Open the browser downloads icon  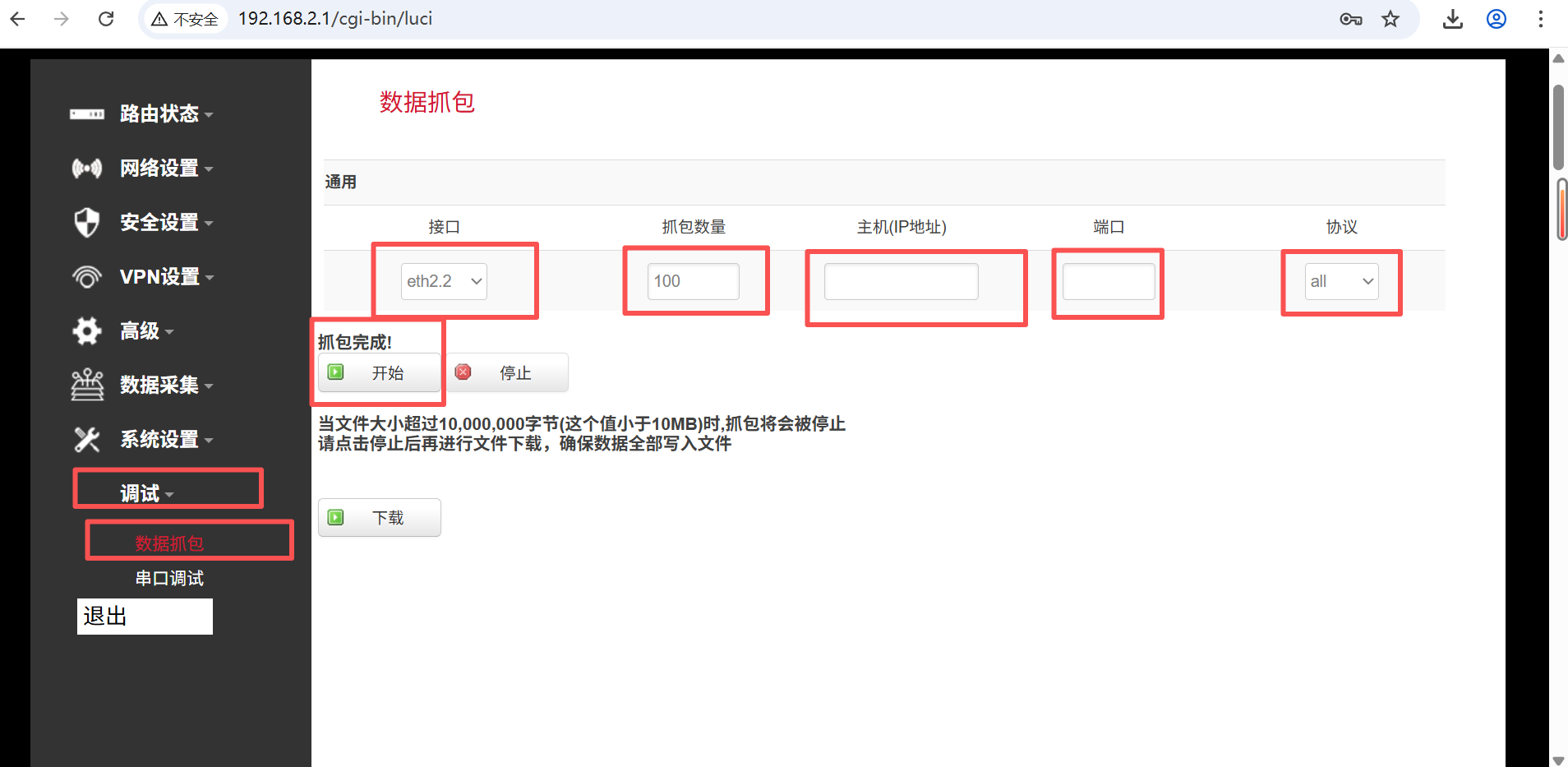[x=1452, y=18]
